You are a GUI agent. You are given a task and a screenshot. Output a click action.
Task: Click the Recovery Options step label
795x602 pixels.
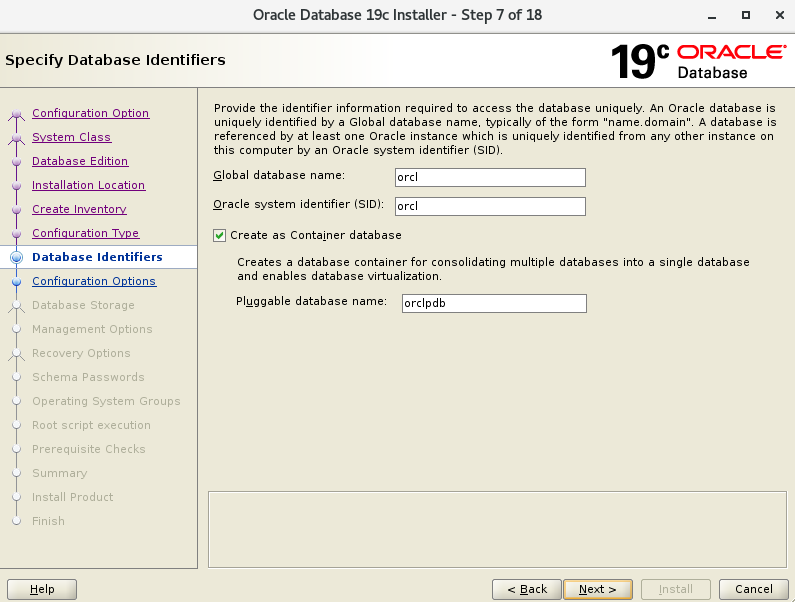click(x=81, y=353)
